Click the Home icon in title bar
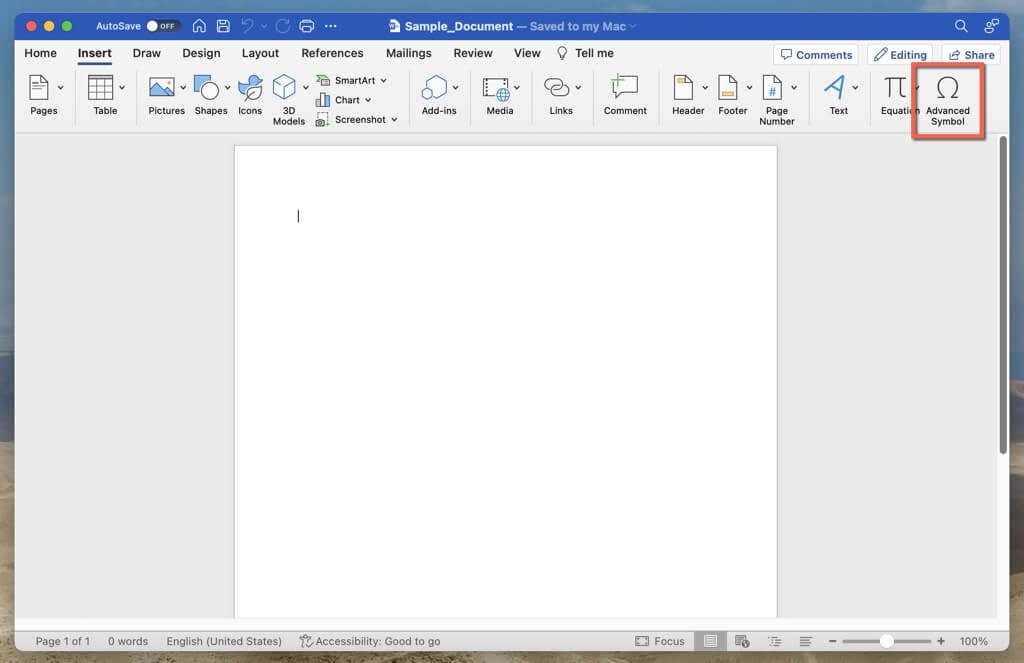1024x663 pixels. pyautogui.click(x=199, y=26)
